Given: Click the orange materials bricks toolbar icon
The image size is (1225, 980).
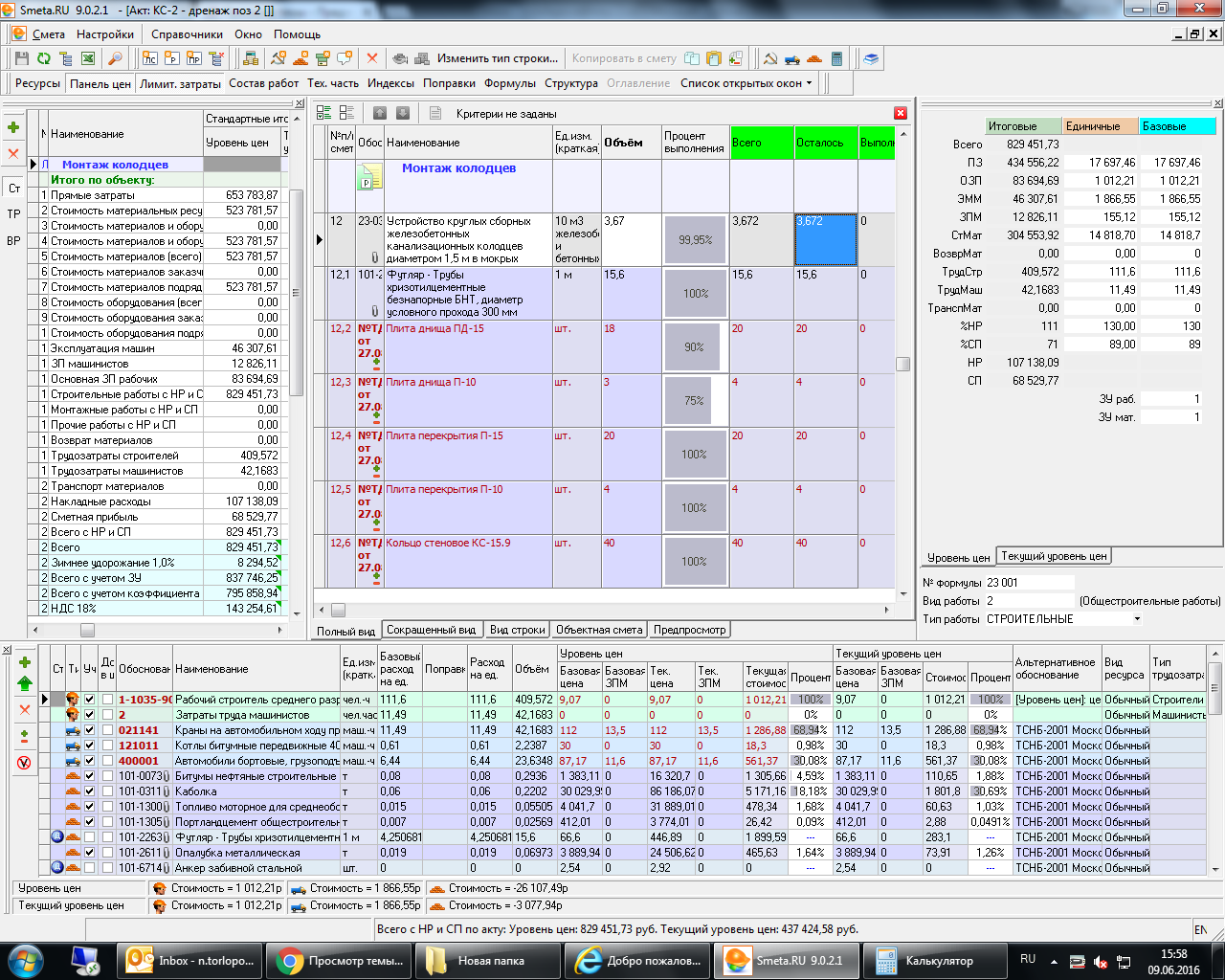Looking at the screenshot, I should point(814,58).
